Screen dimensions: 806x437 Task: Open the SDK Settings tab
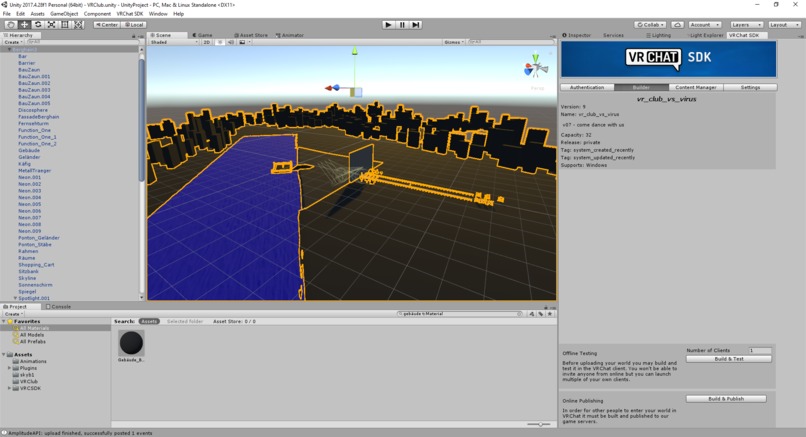[x=750, y=87]
